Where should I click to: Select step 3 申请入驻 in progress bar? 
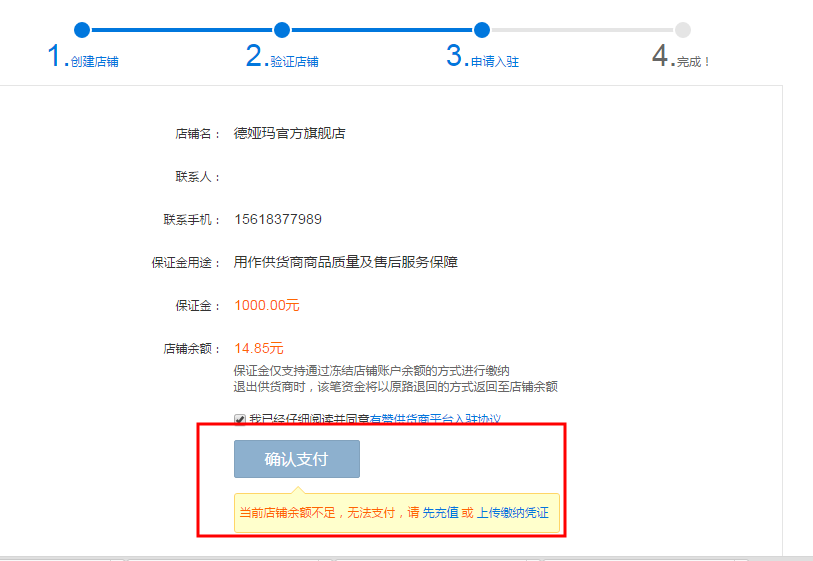(x=483, y=56)
